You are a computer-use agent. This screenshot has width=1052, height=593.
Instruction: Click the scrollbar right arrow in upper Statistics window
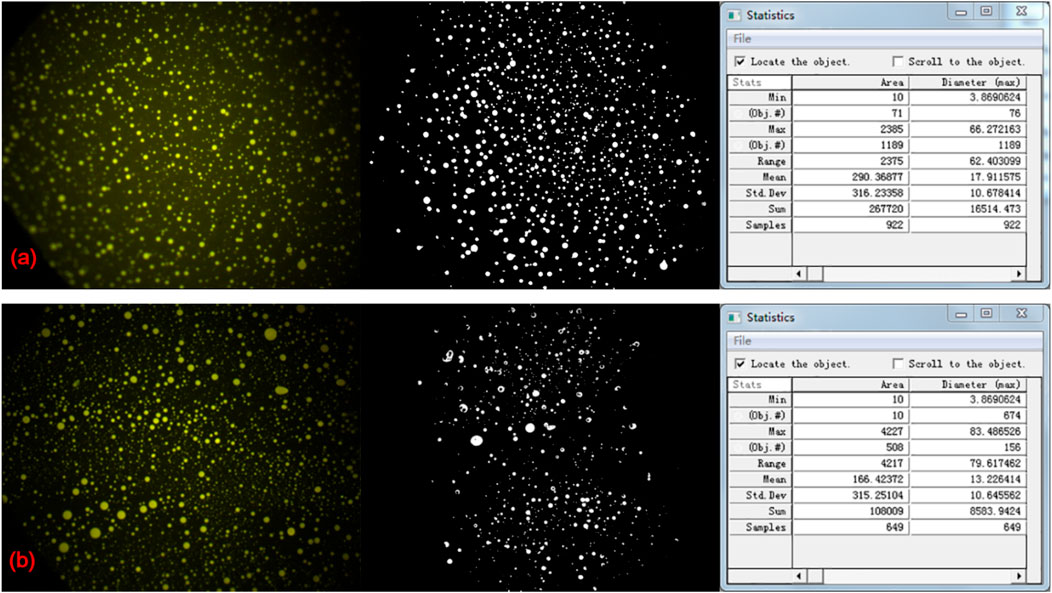pyautogui.click(x=1019, y=274)
